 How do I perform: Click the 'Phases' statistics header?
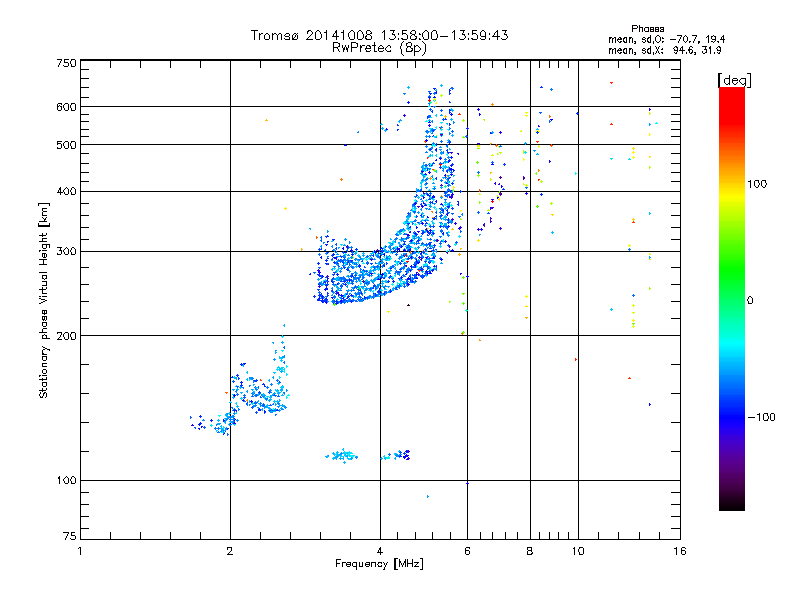[x=647, y=29]
